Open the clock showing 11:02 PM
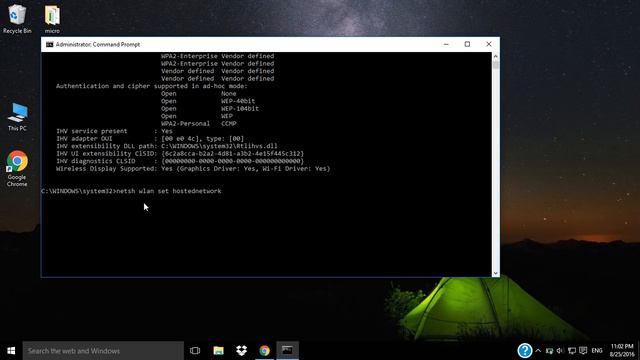640x360 pixels. [622, 351]
